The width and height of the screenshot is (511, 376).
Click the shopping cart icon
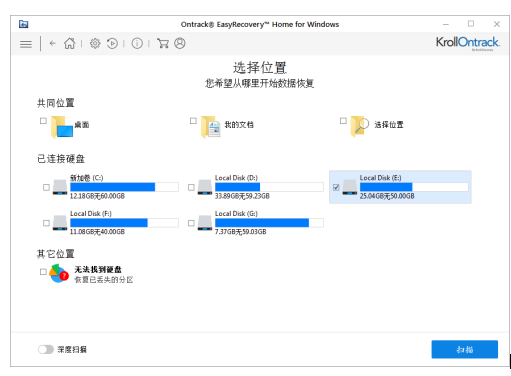pyautogui.click(x=163, y=43)
